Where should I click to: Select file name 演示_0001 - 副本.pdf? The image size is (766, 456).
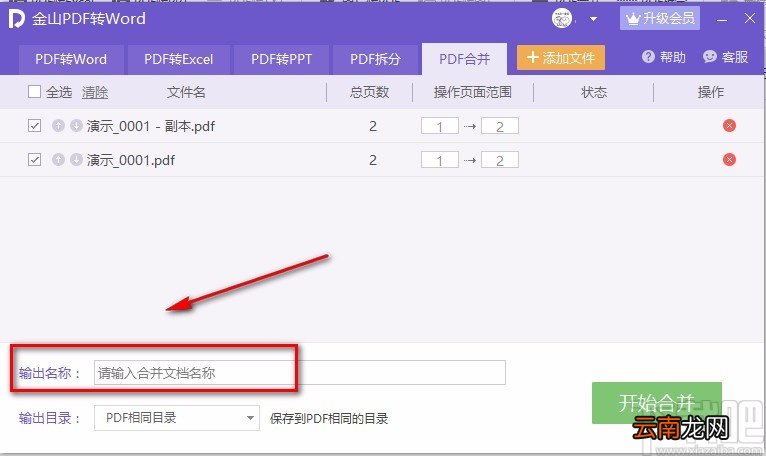[151, 126]
